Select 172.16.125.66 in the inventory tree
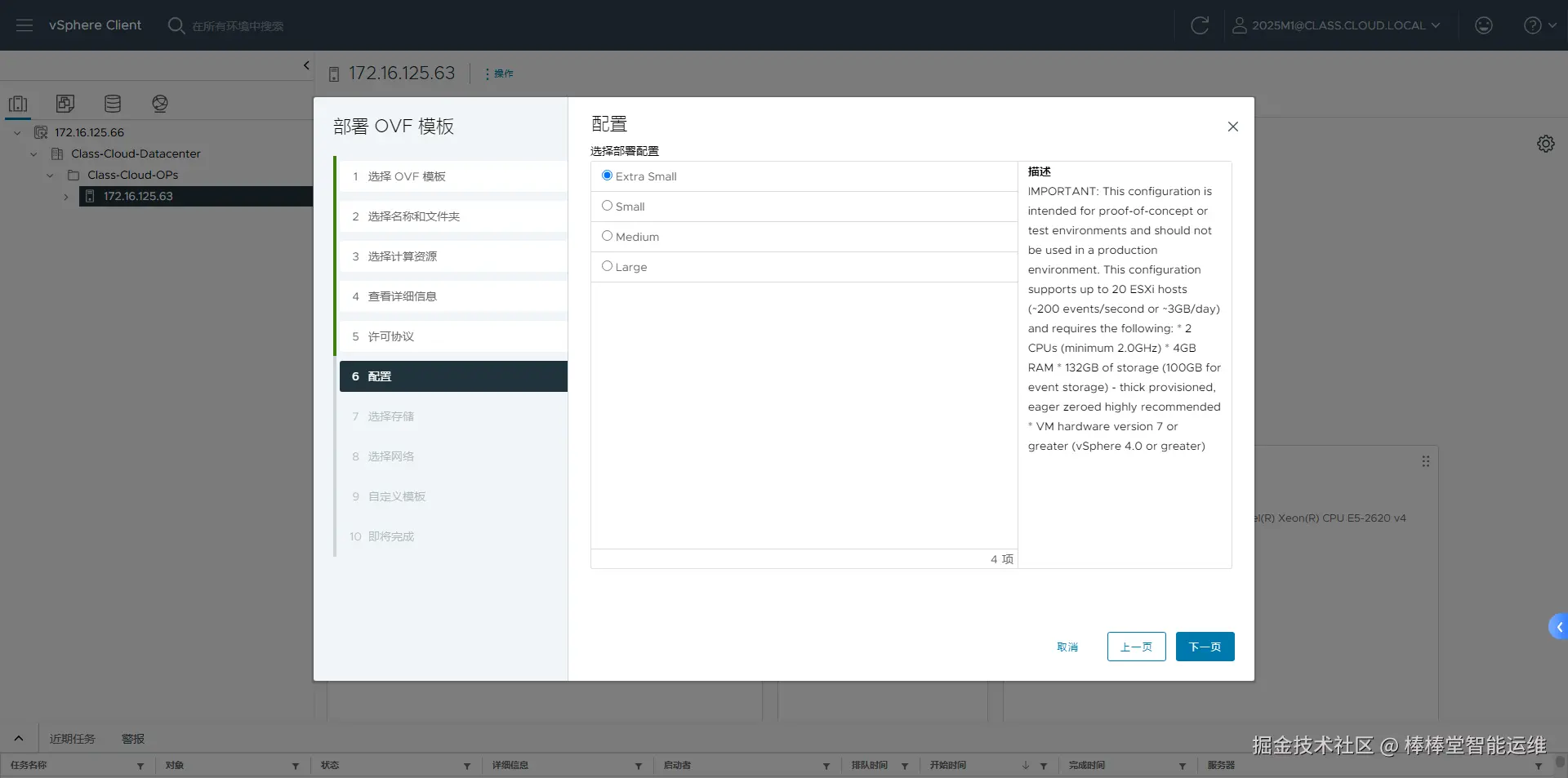Viewport: 1568px width, 778px height. point(89,132)
